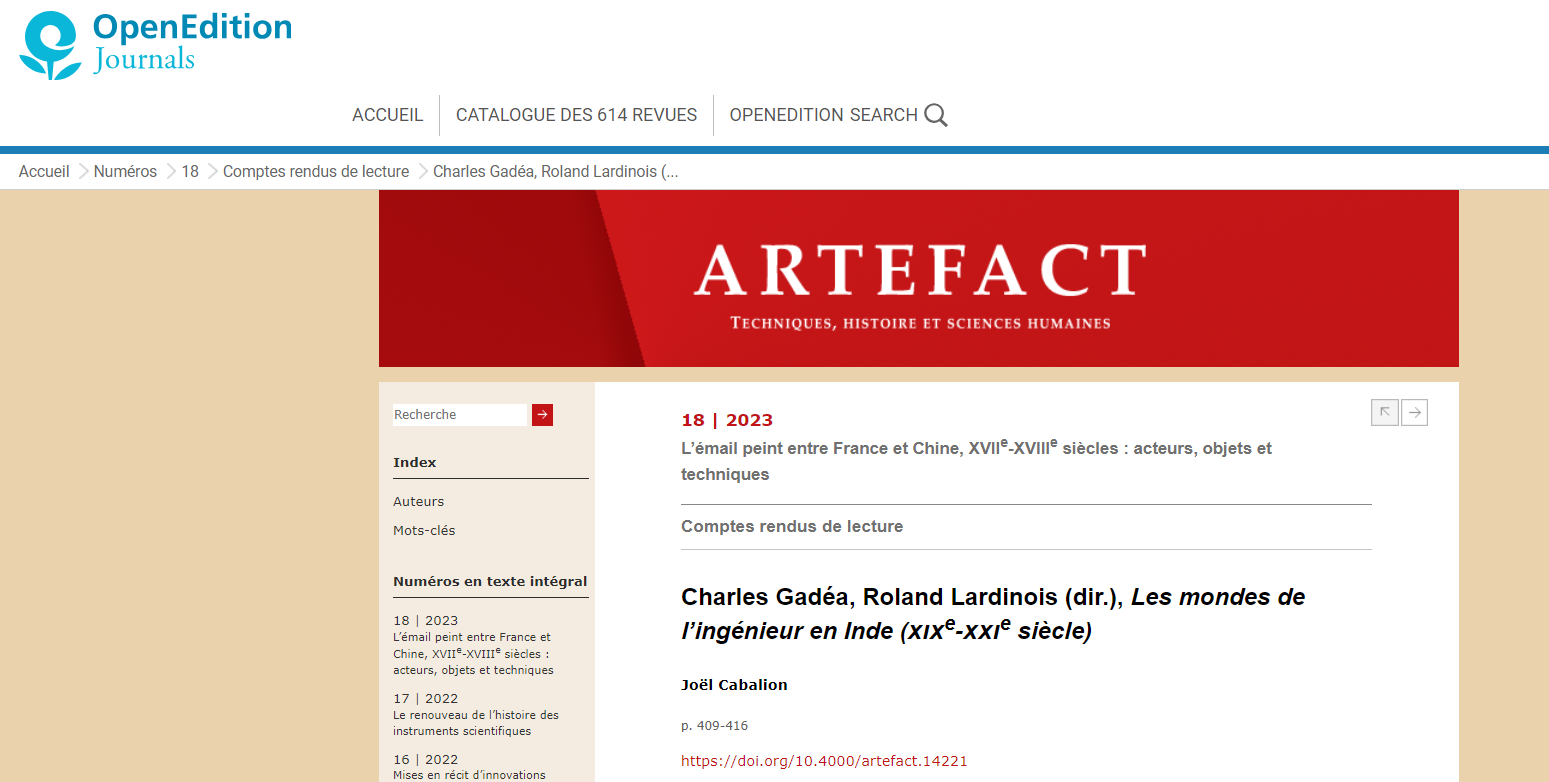Go to Comptes rendus de lecture breadcrumb
1549x782 pixels.
(316, 171)
